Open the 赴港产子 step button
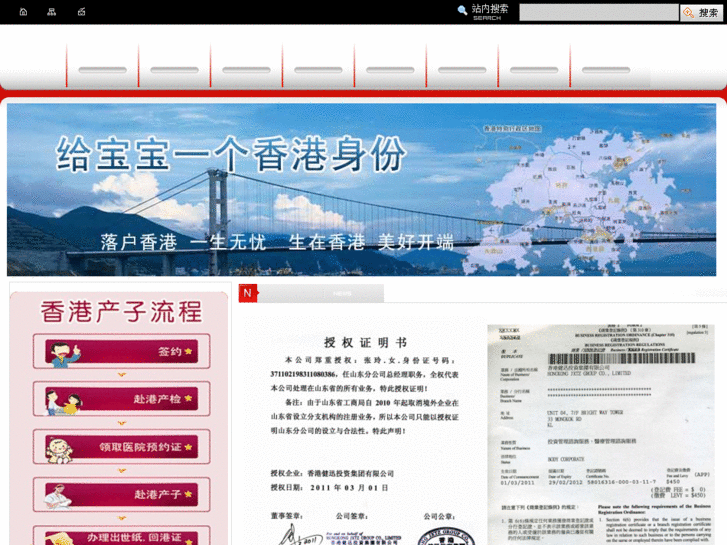The height and width of the screenshot is (545, 727). (x=121, y=494)
